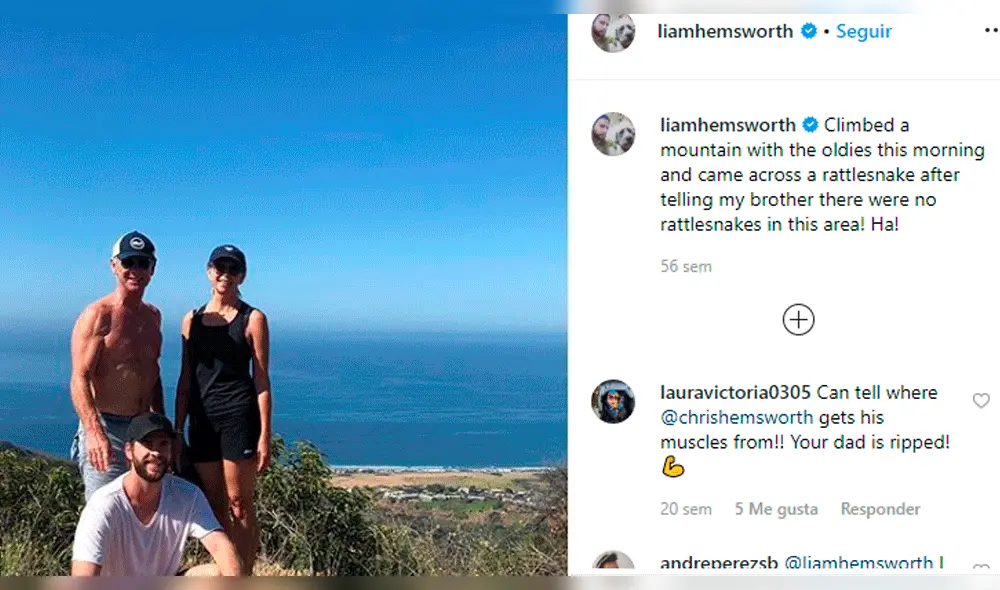View likes via 5 Me gusta

tap(776, 509)
